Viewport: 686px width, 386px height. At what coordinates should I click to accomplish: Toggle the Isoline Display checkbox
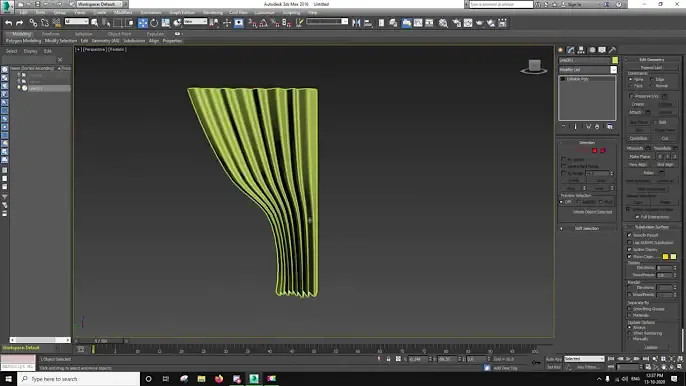pos(630,249)
